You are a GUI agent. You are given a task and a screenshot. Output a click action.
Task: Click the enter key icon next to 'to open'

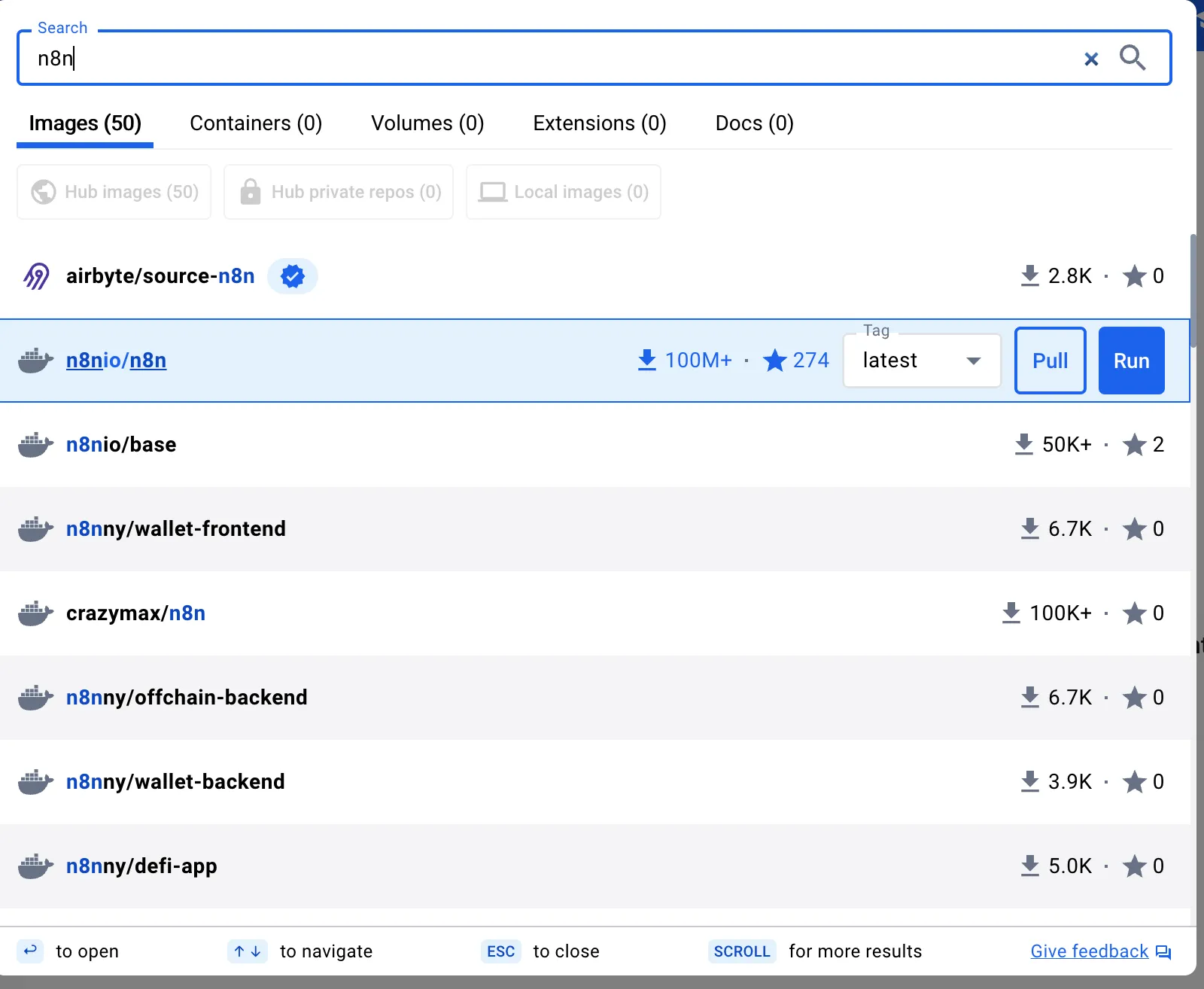tap(30, 951)
